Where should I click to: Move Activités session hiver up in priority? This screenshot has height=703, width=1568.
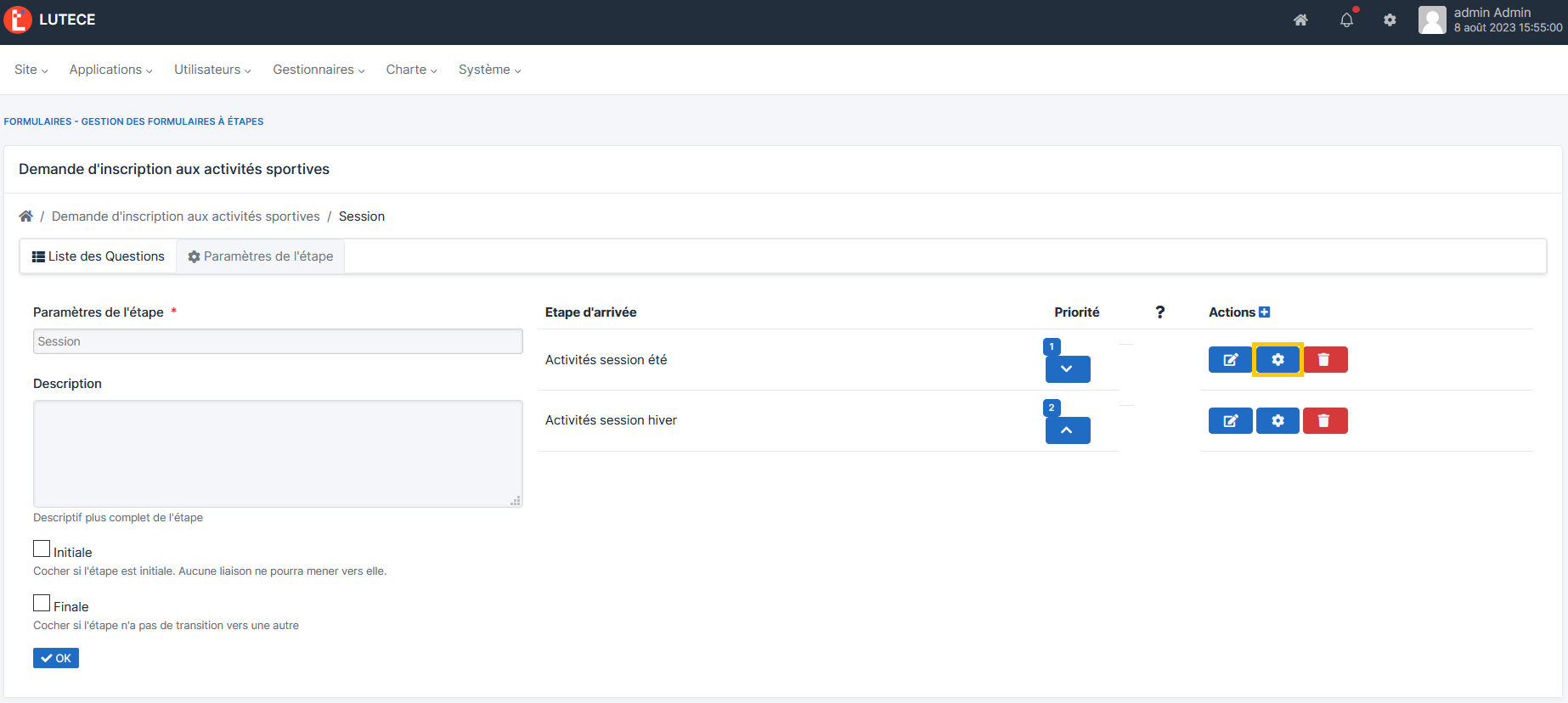1068,430
